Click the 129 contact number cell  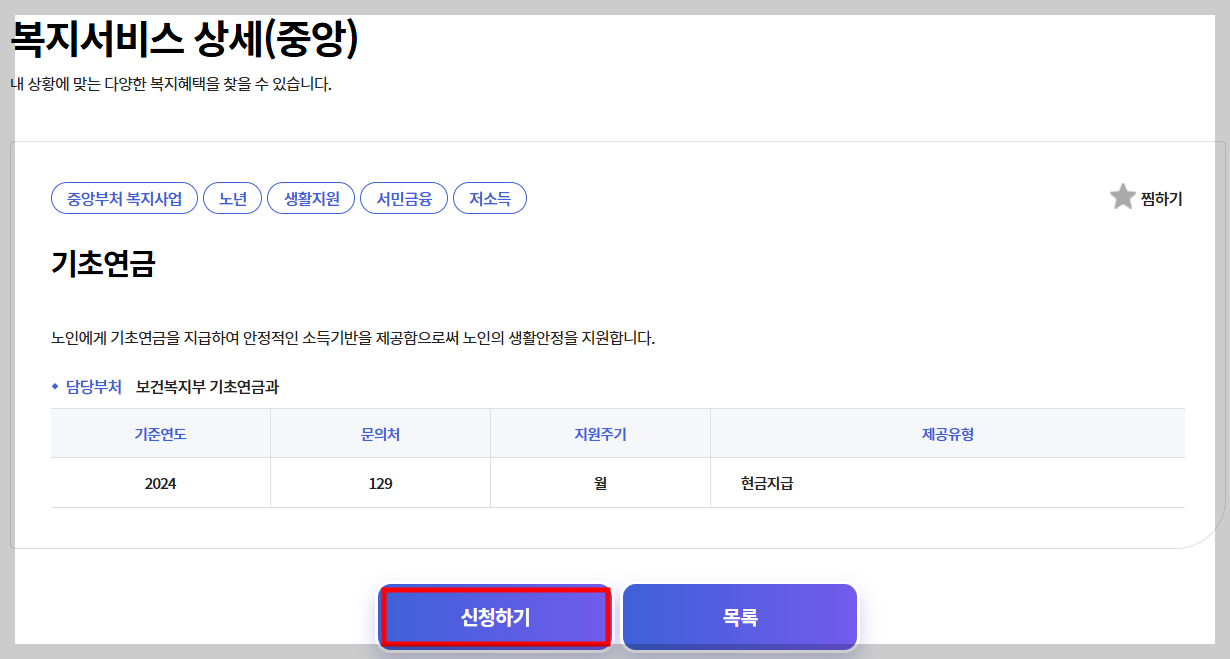381,483
